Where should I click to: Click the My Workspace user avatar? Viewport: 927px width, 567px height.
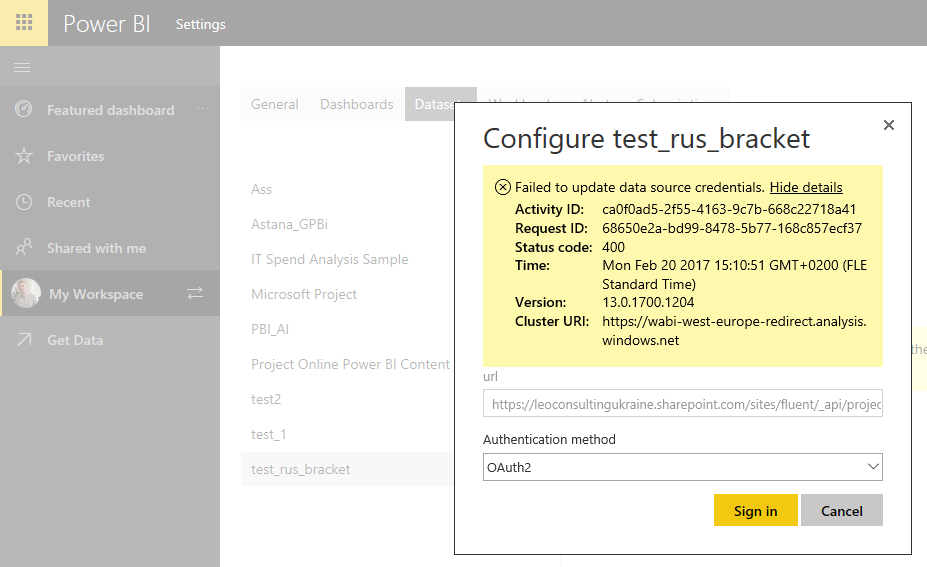click(26, 293)
